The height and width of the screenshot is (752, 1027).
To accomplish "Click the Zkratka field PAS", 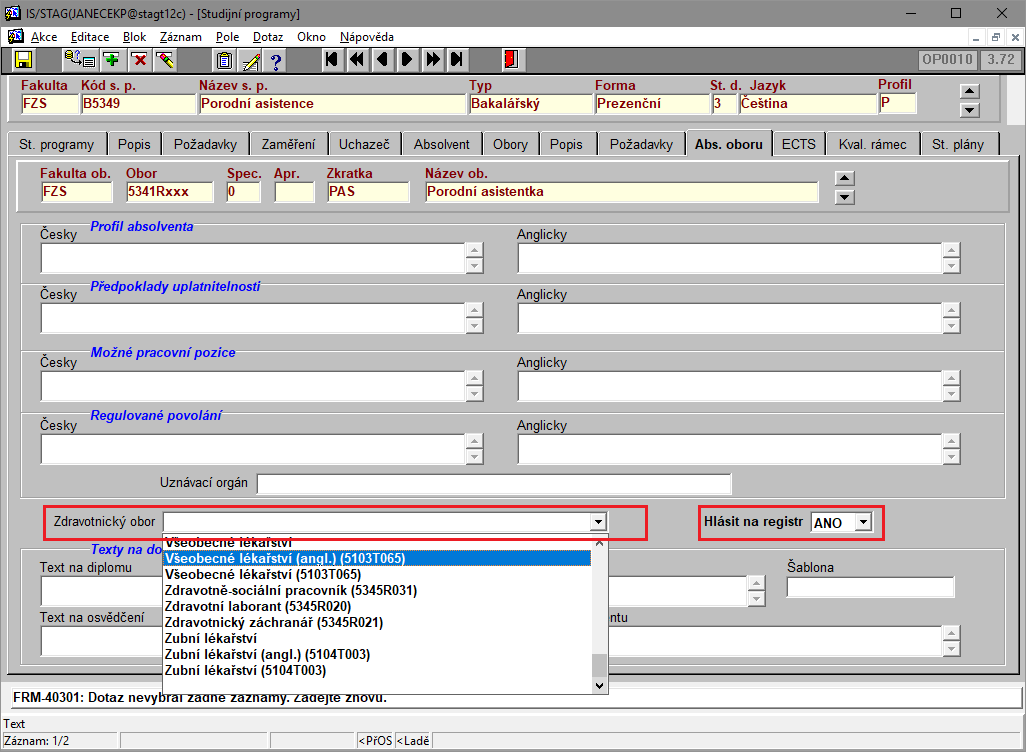I will [368, 192].
